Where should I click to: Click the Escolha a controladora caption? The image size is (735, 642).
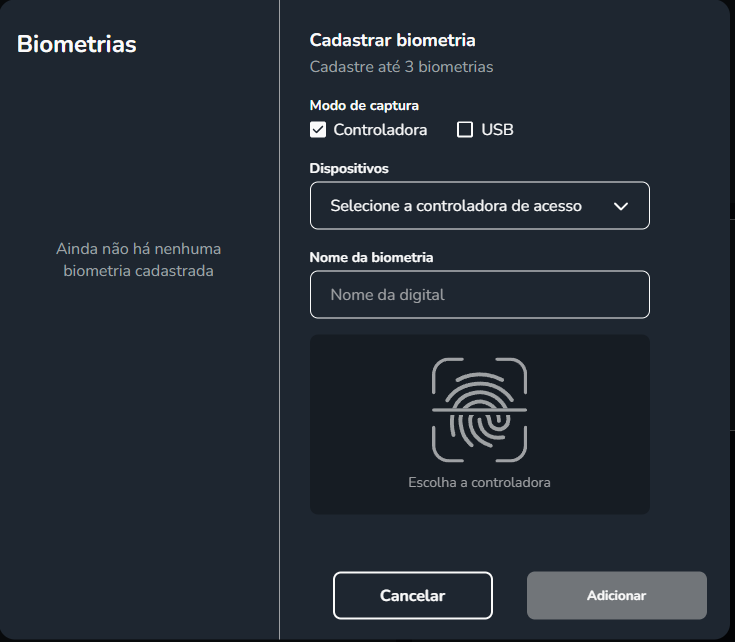click(479, 482)
